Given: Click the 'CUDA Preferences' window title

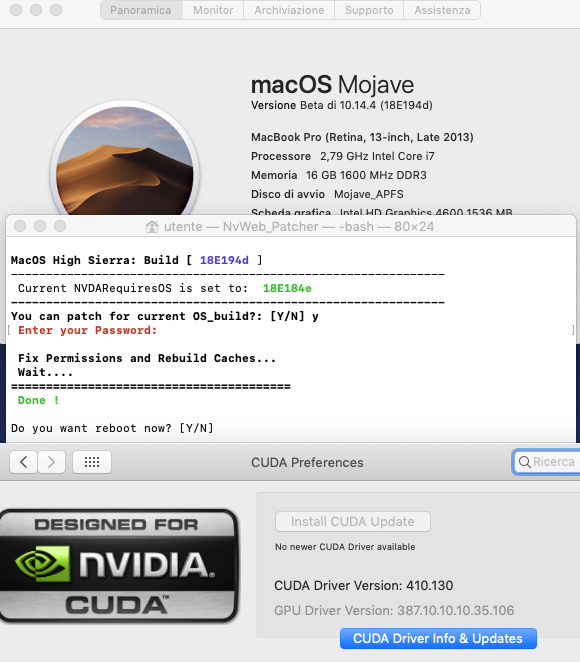Looking at the screenshot, I should 307,462.
